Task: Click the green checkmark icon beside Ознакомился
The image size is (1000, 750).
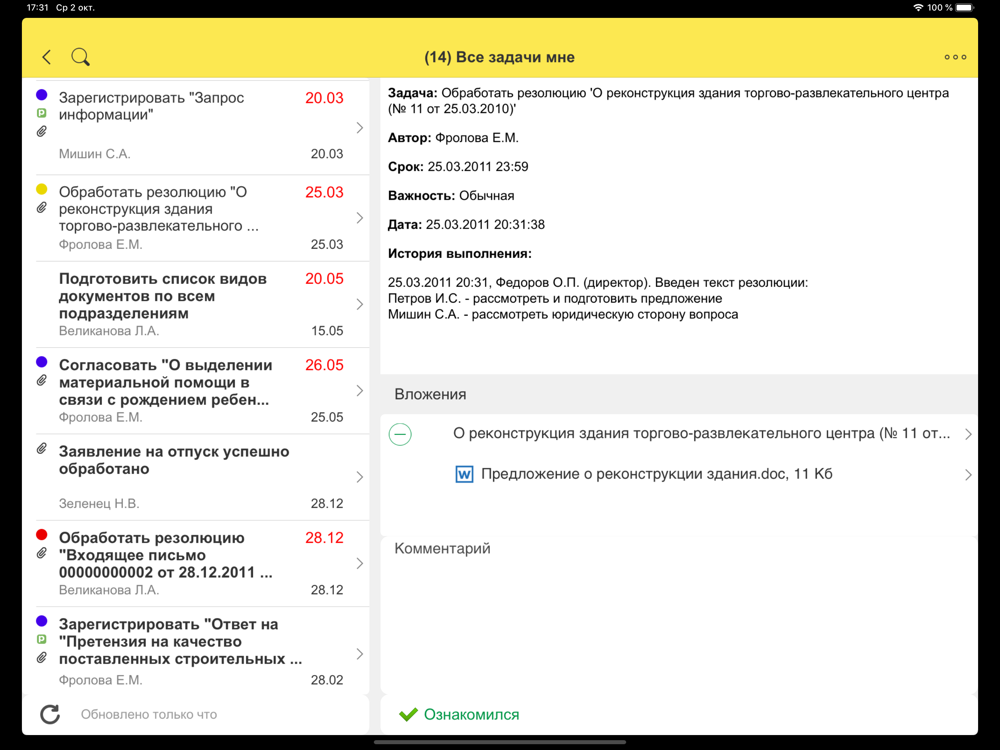Action: 408,714
